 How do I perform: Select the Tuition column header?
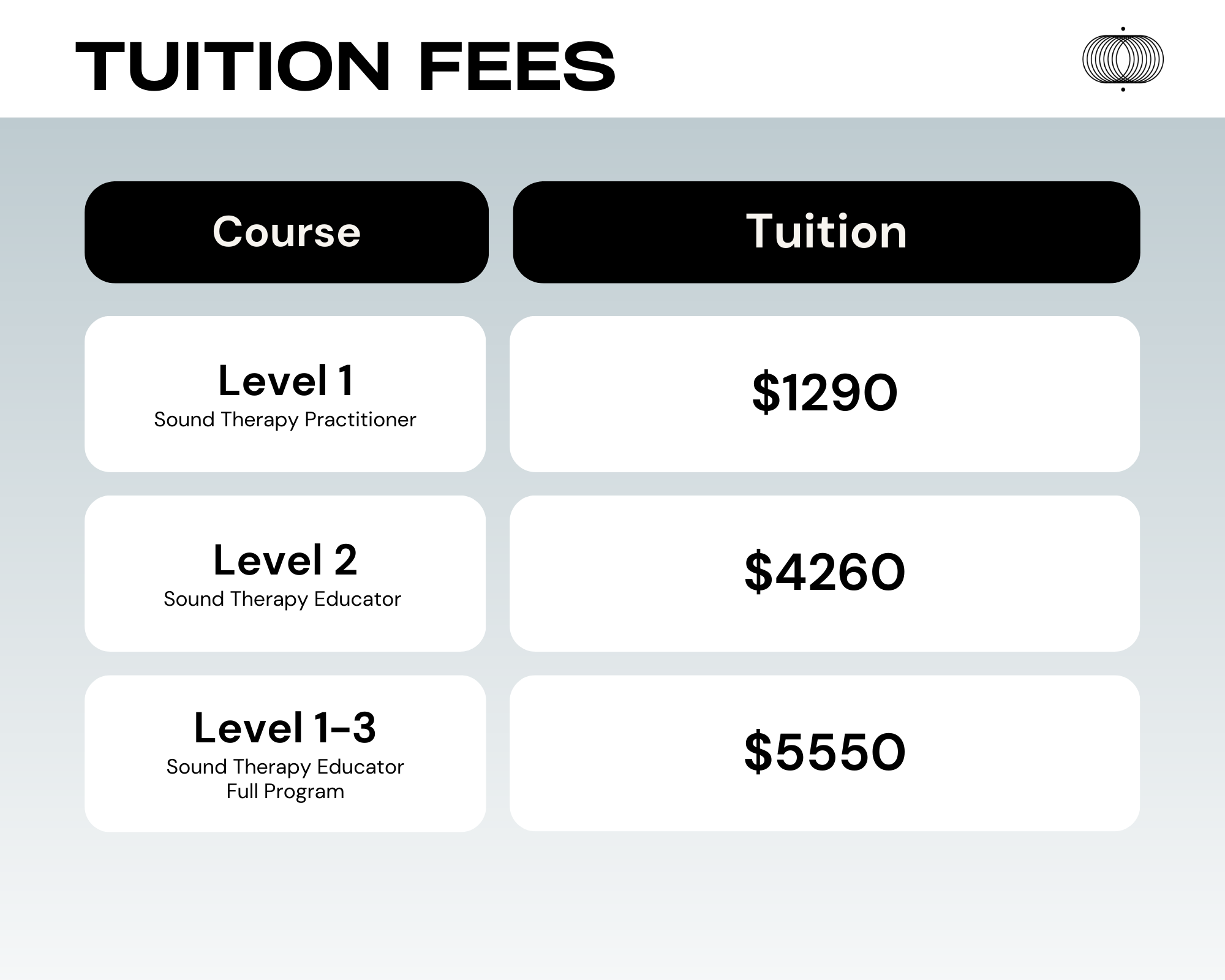tap(826, 232)
